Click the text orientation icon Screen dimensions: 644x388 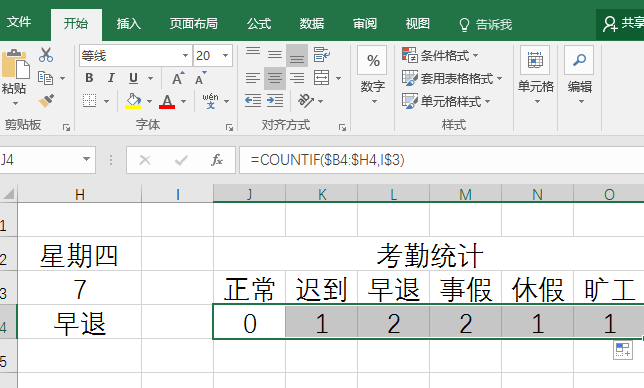[x=306, y=101]
